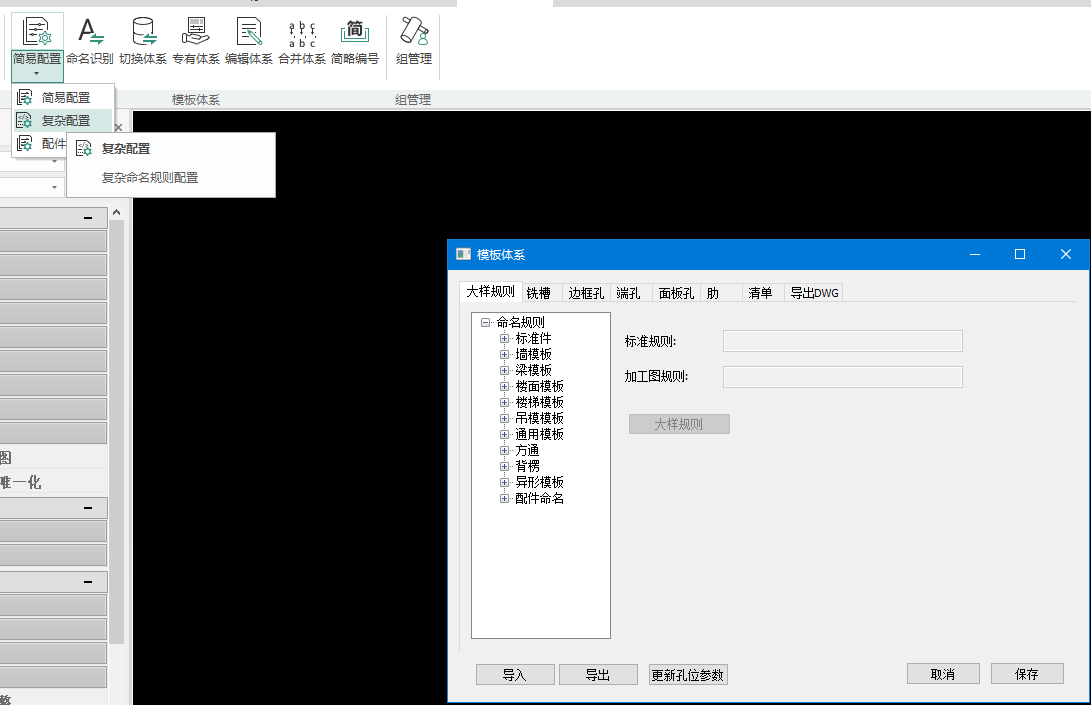Screen dimensions: 1091x705
Task: Open the 简易配置 ribbon tool
Action: 37,40
